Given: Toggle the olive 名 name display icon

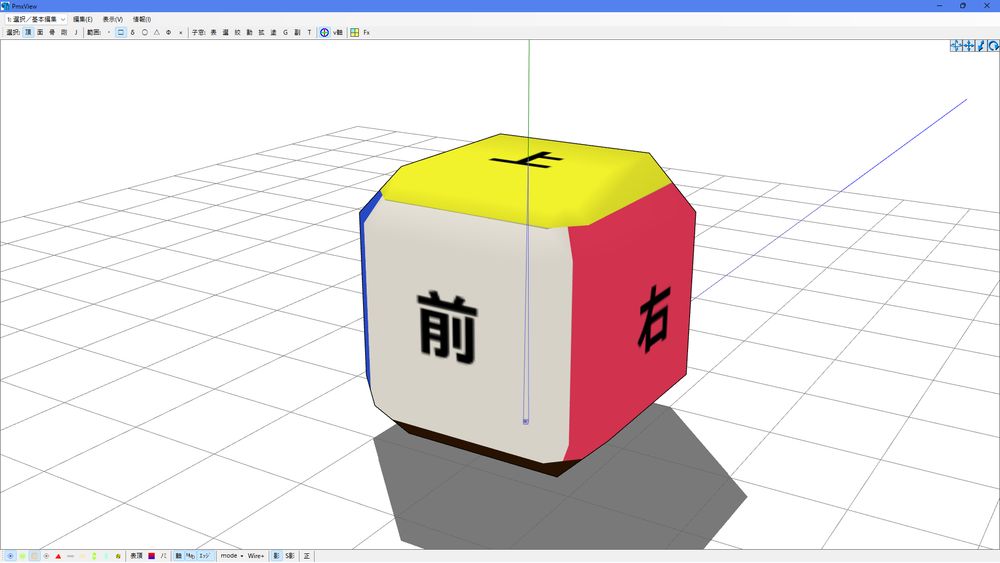Looking at the screenshot, I should click(118, 556).
